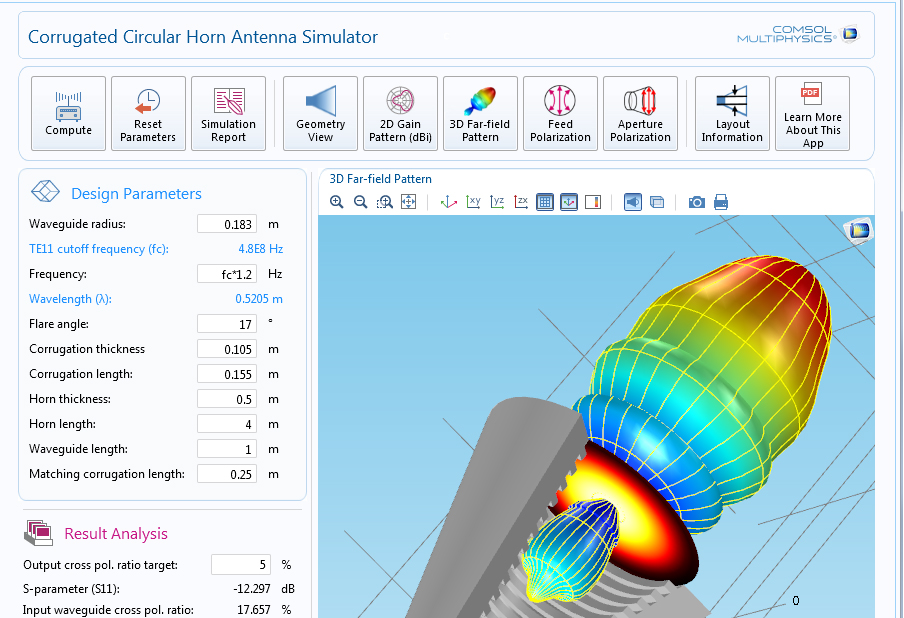The height and width of the screenshot is (618, 904).
Task: Edit the Flare angle input field
Action: 227,323
